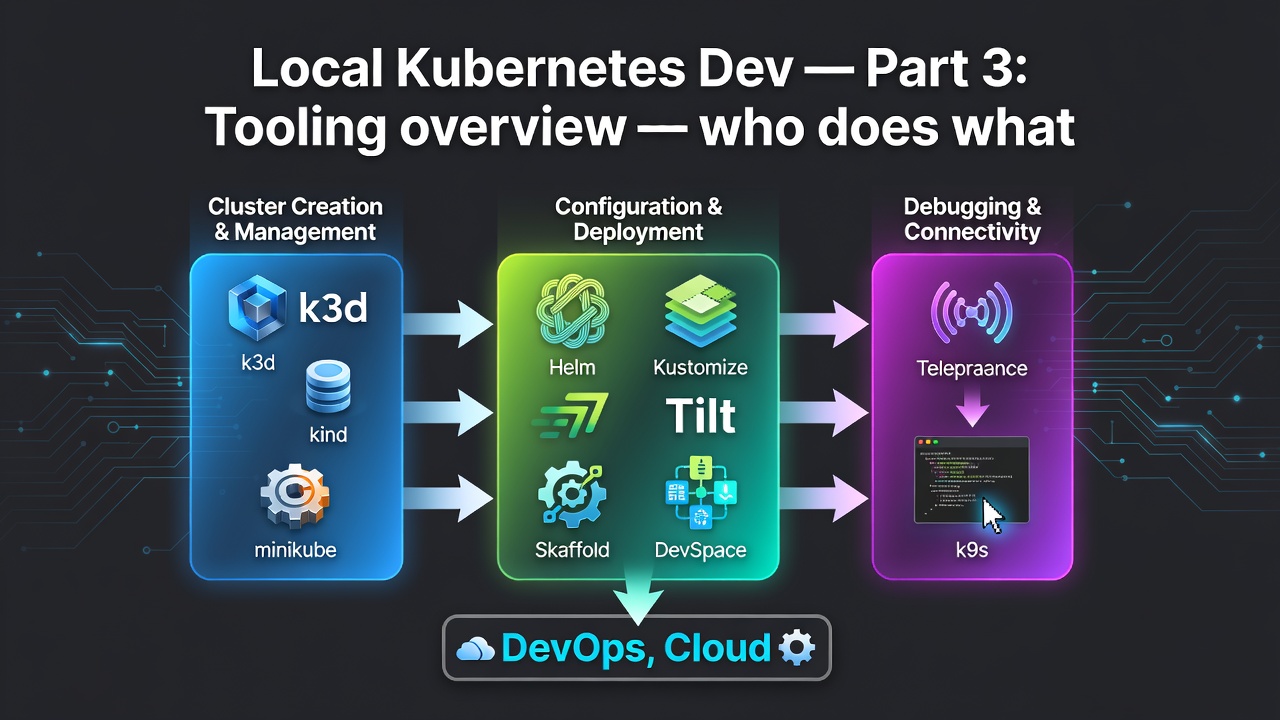Click the k3d cube logo icon
This screenshot has height=720, width=1280.
[256, 309]
